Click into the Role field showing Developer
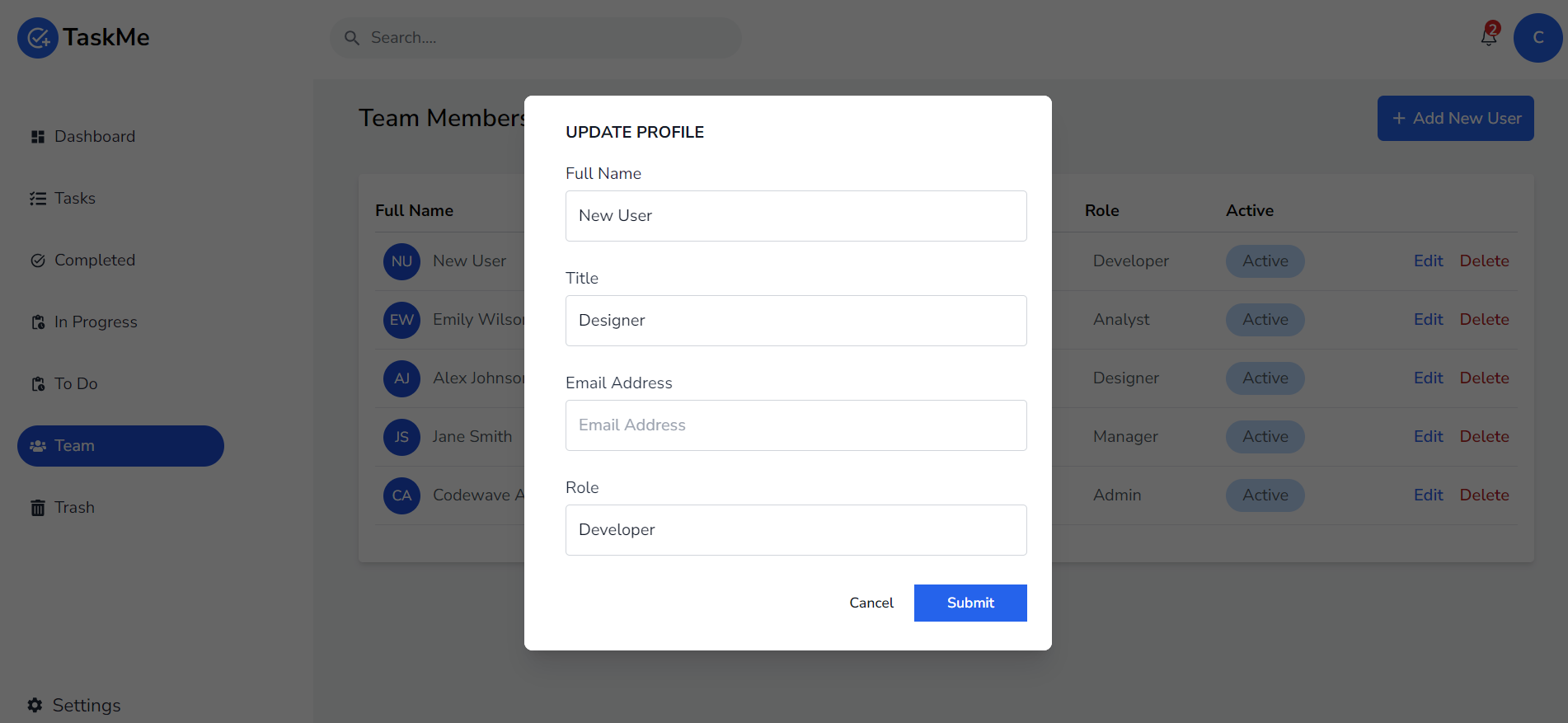The width and height of the screenshot is (1568, 723). click(796, 530)
